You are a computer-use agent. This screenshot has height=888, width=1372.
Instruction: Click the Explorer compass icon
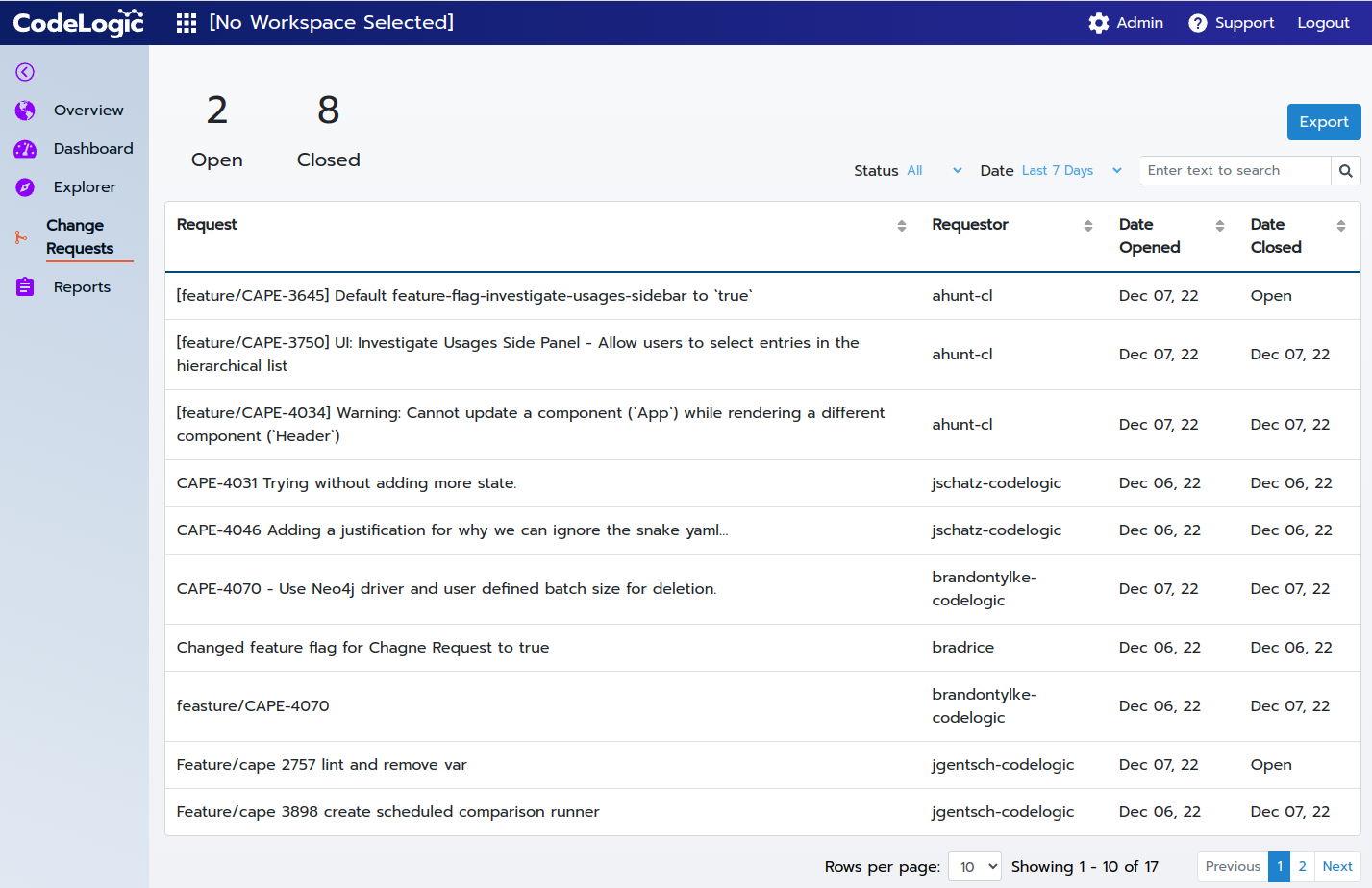click(x=25, y=187)
